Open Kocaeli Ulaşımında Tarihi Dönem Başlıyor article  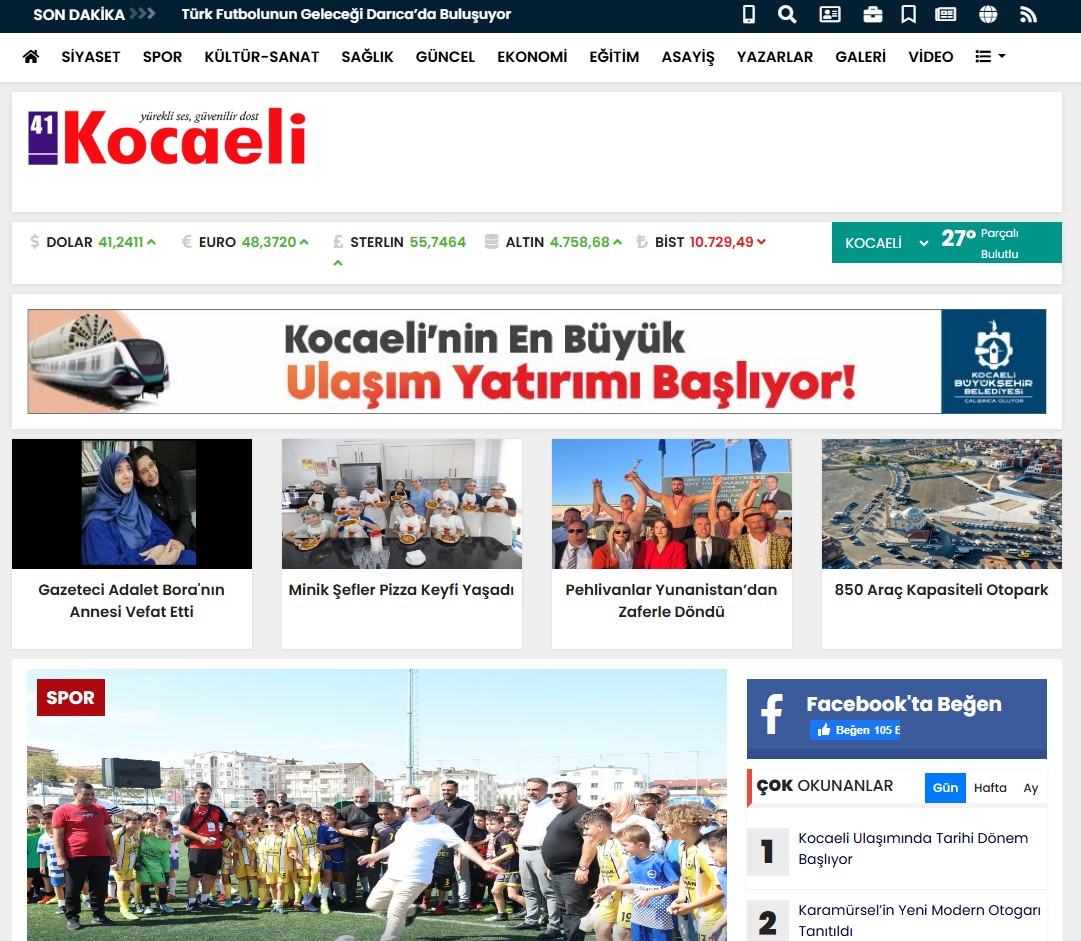coord(913,849)
